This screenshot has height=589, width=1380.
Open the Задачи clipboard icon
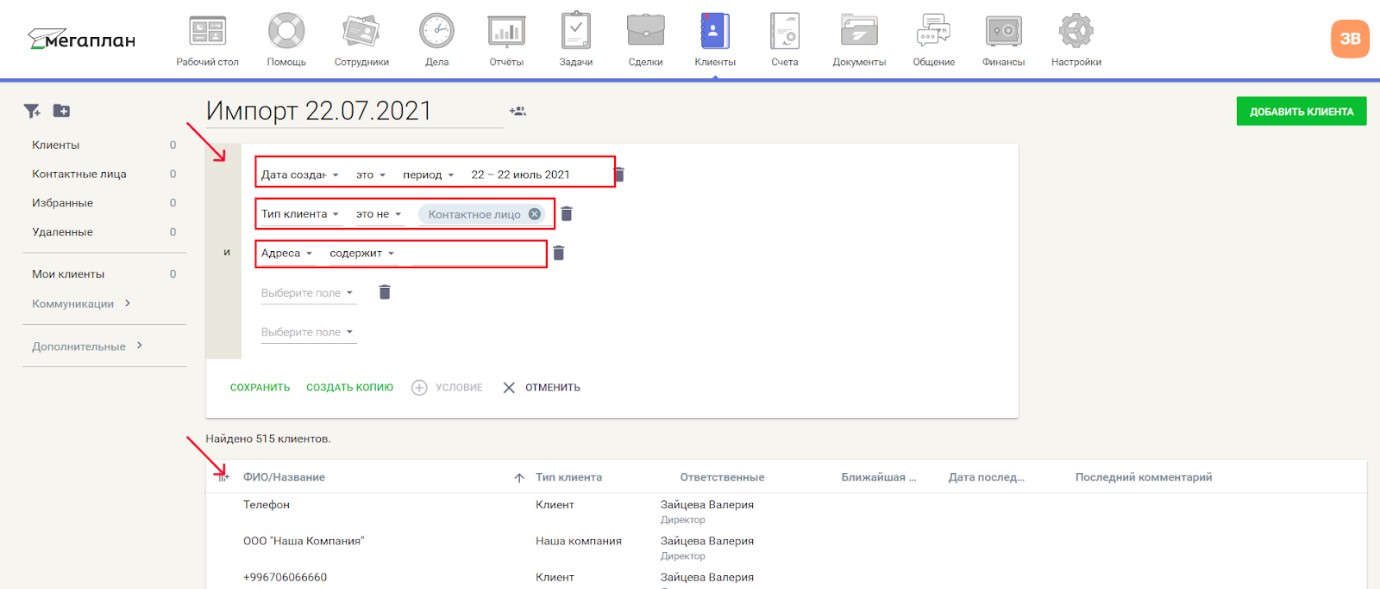[x=576, y=31]
